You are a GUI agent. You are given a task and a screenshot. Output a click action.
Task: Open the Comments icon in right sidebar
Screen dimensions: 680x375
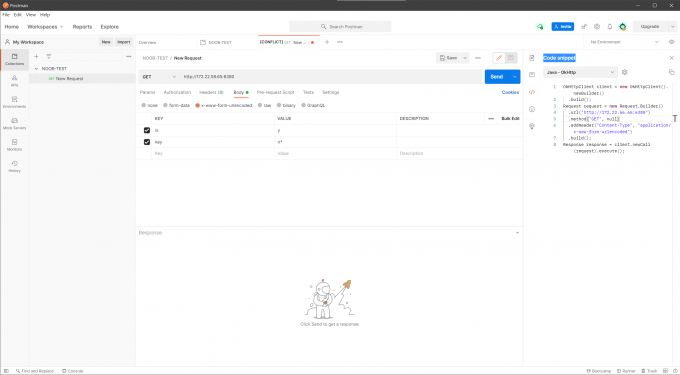pos(532,75)
